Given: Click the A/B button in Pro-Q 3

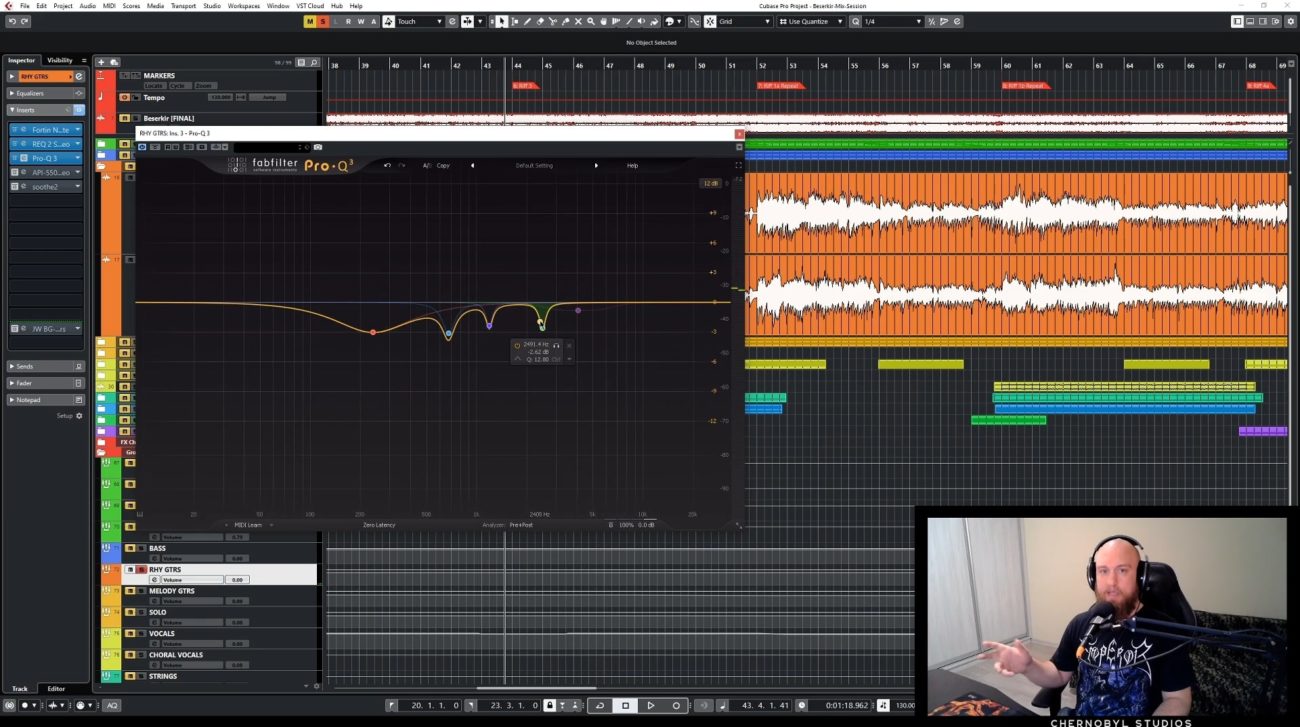Looking at the screenshot, I should (x=427, y=165).
